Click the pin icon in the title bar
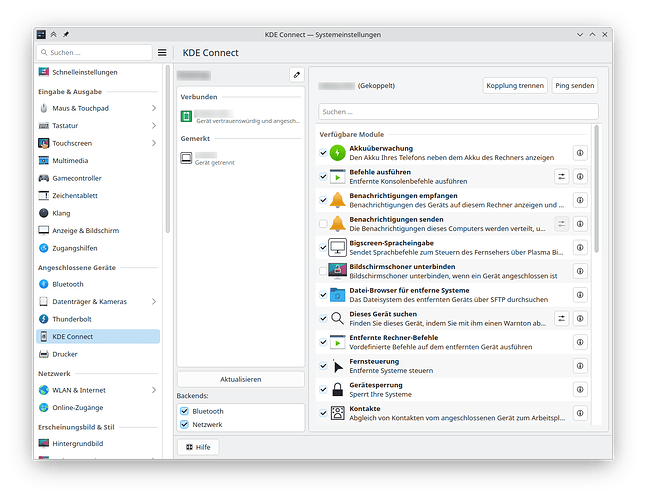Viewport: 646px width, 499px height. (x=66, y=35)
